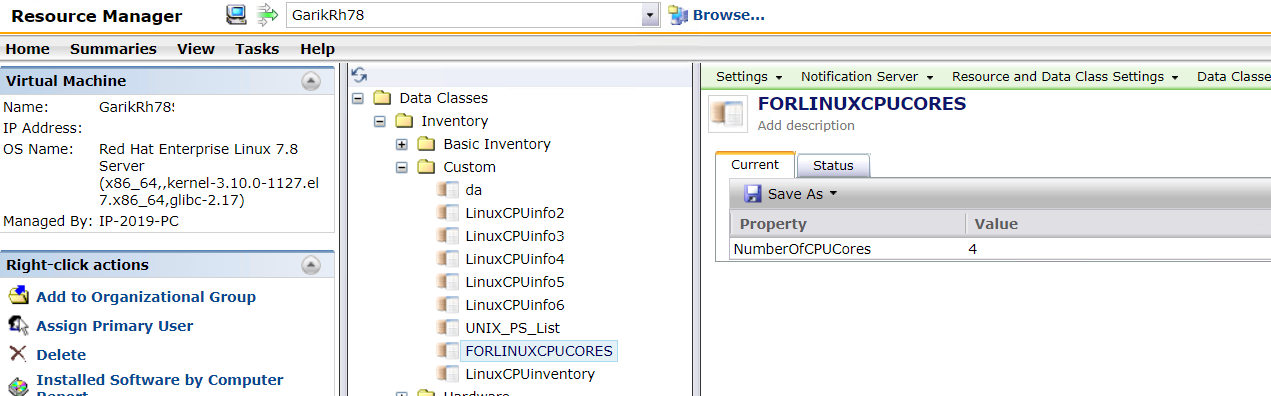Viewport: 1271px width, 396px height.
Task: Switch to the Current tab
Action: (755, 165)
